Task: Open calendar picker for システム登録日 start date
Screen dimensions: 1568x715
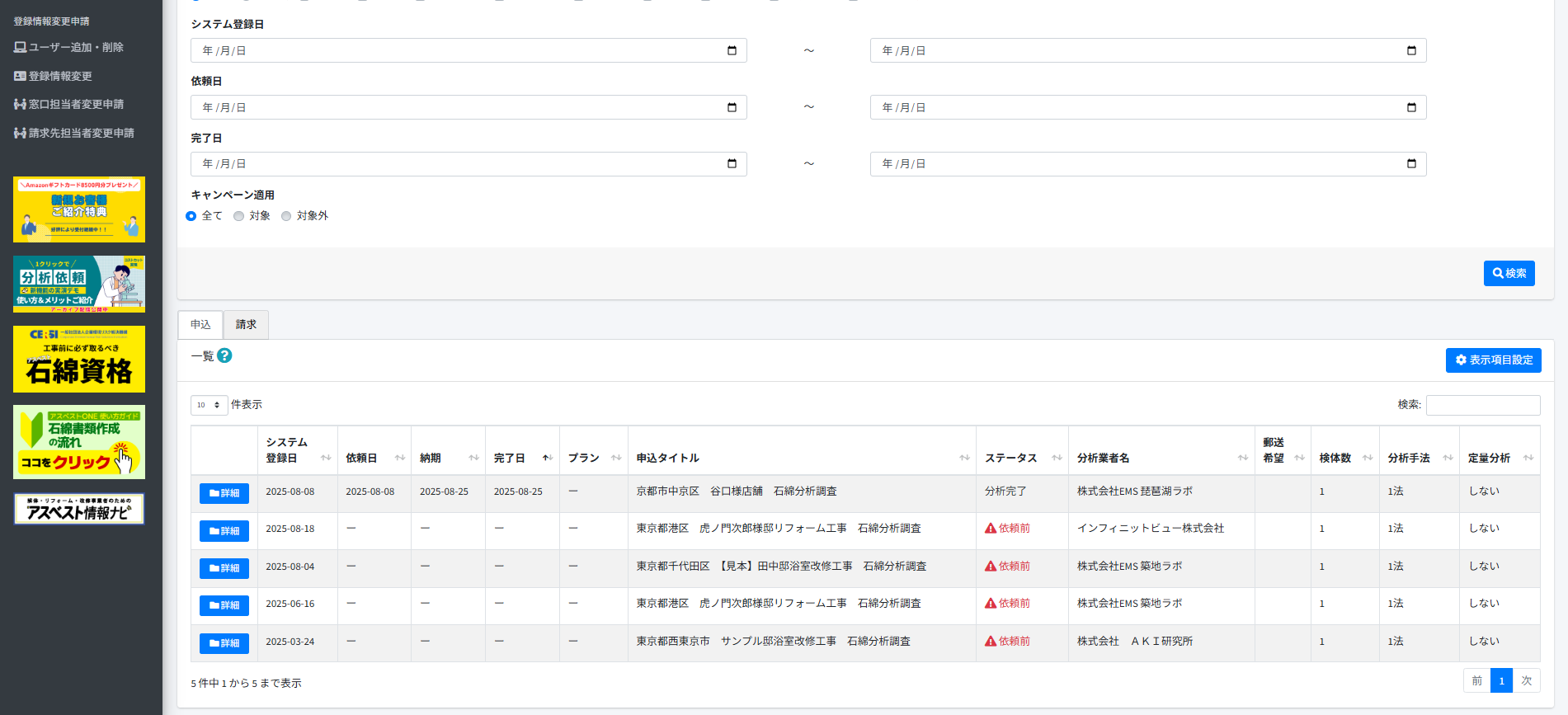Action: coord(732,50)
